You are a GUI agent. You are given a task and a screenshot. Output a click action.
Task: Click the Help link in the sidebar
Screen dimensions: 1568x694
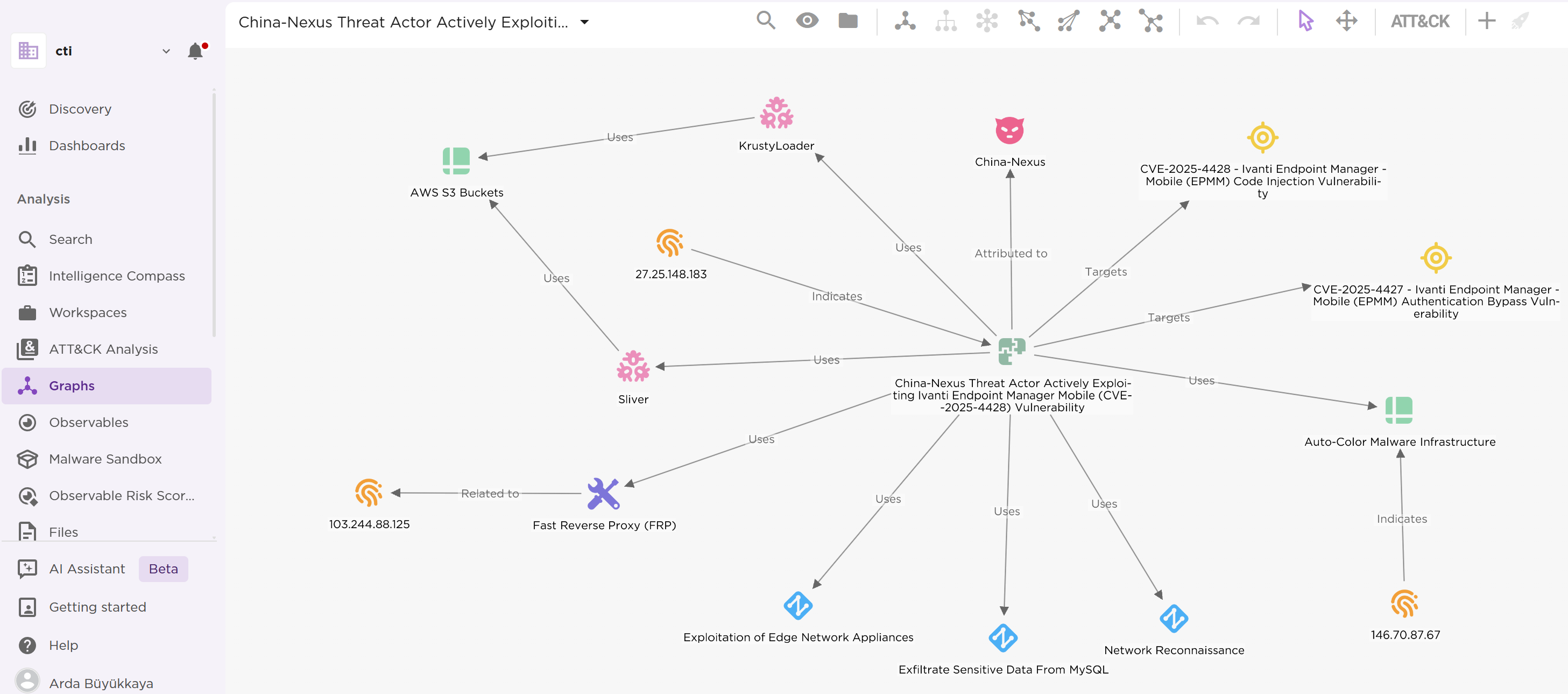click(63, 644)
